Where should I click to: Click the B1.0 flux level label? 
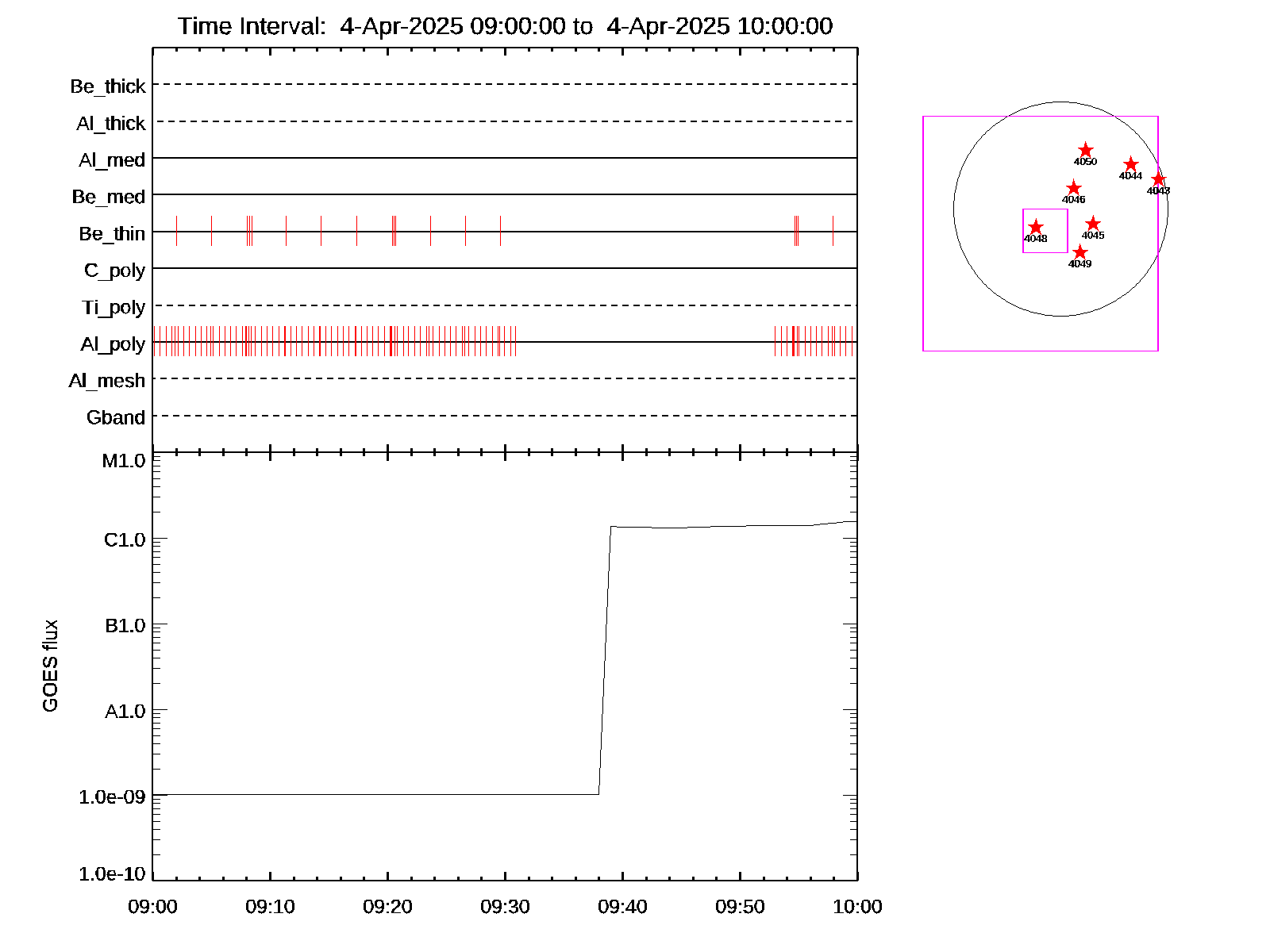point(125,626)
